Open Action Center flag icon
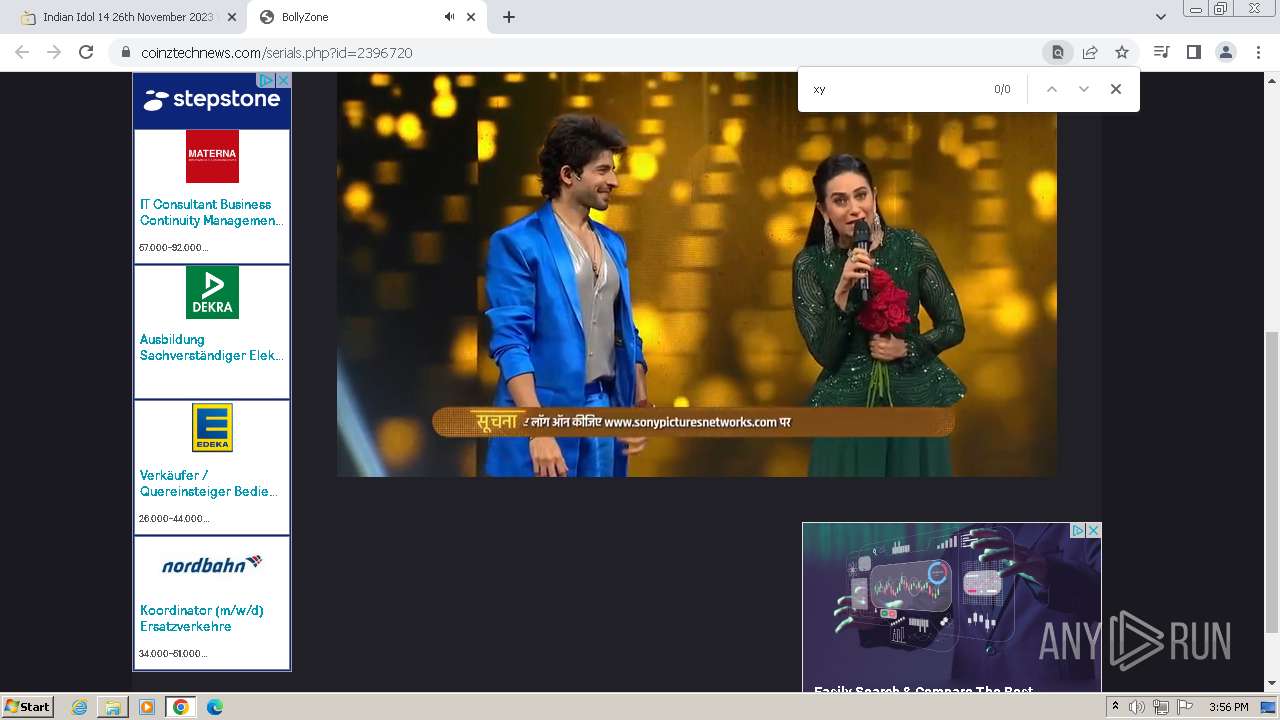 coord(1185,707)
